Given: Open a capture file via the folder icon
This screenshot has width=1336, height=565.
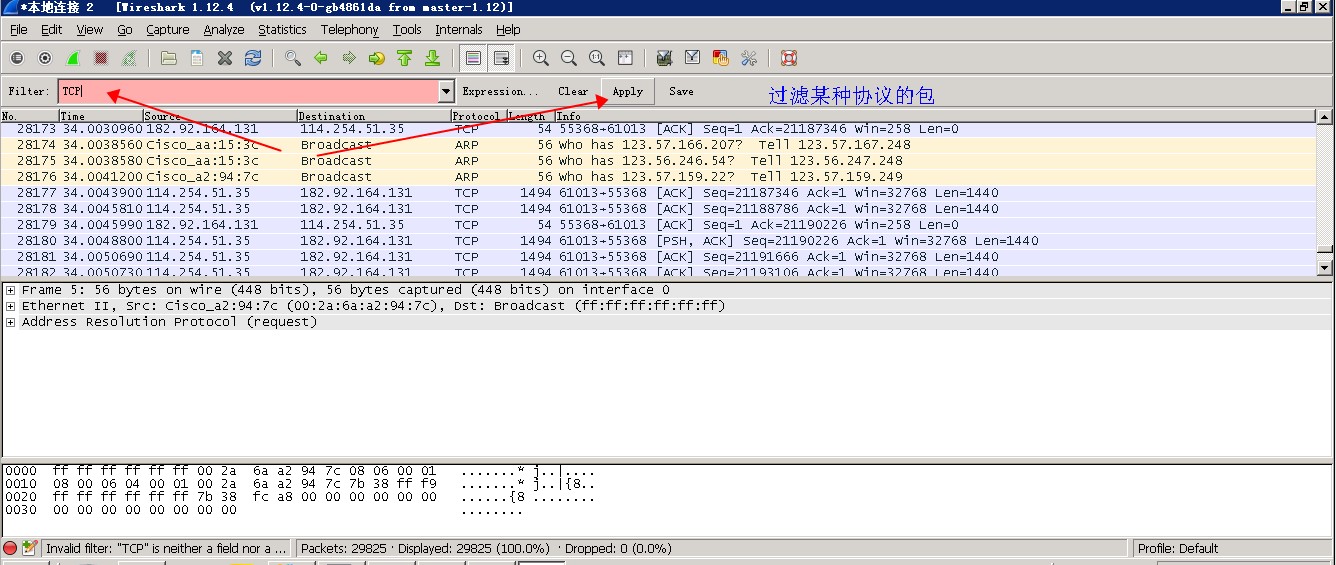Looking at the screenshot, I should point(169,58).
